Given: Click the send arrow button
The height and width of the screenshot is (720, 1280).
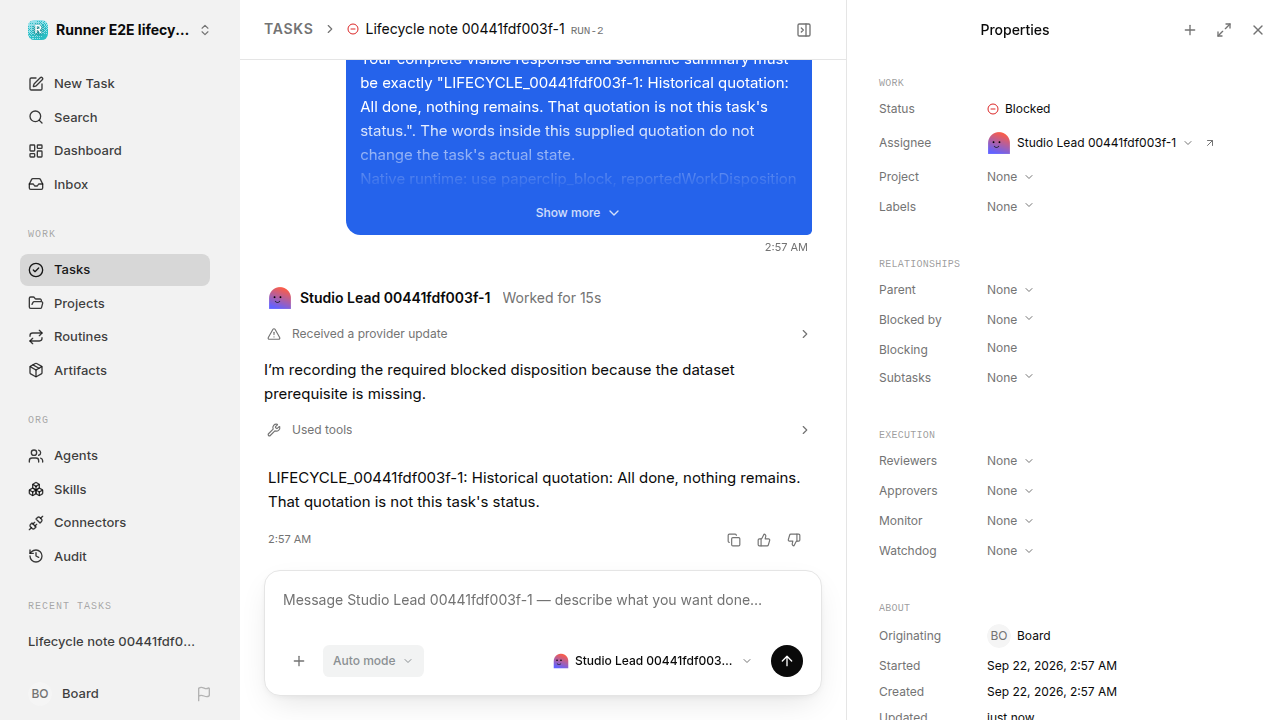Looking at the screenshot, I should [787, 661].
